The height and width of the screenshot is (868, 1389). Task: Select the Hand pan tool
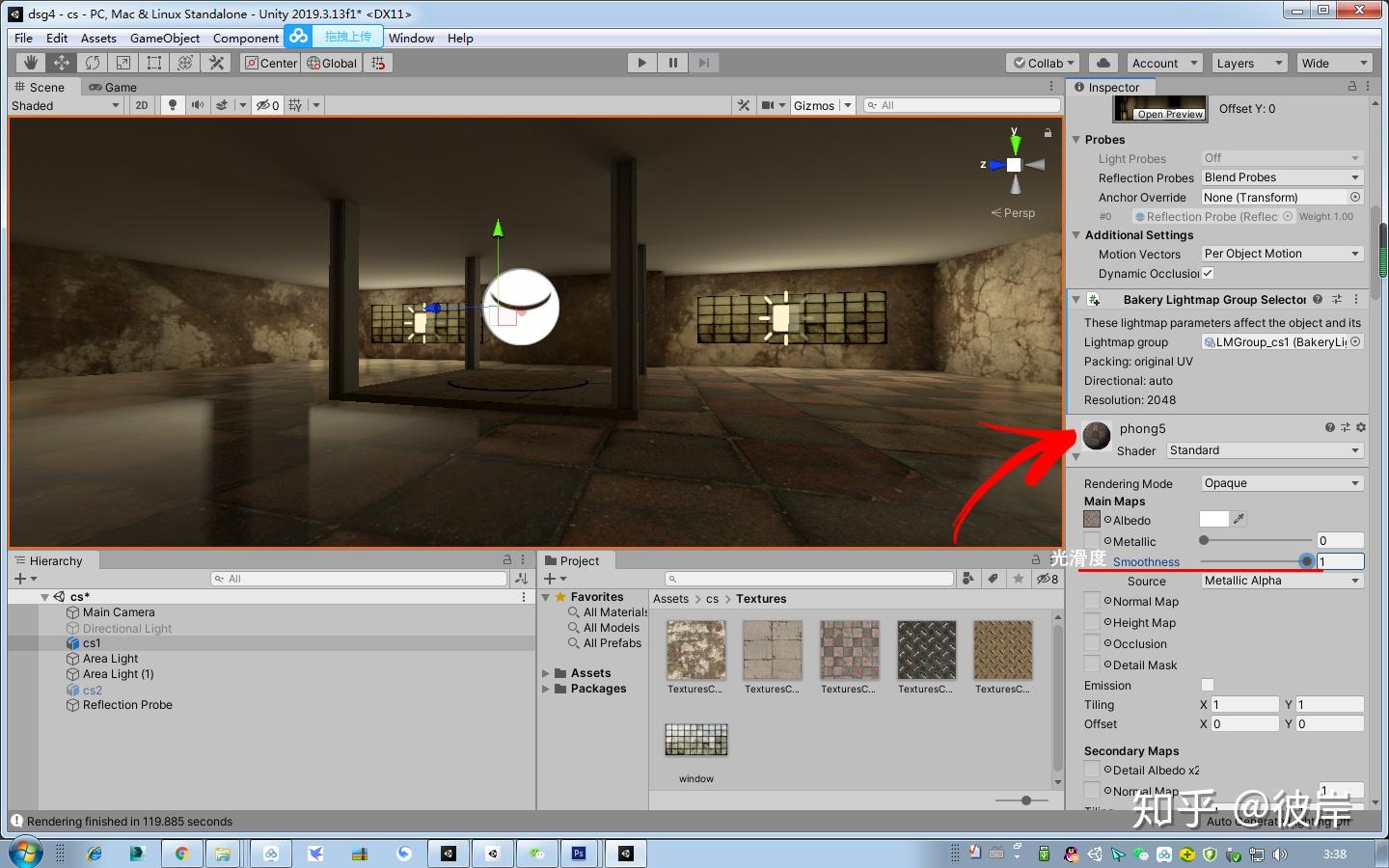(x=29, y=62)
